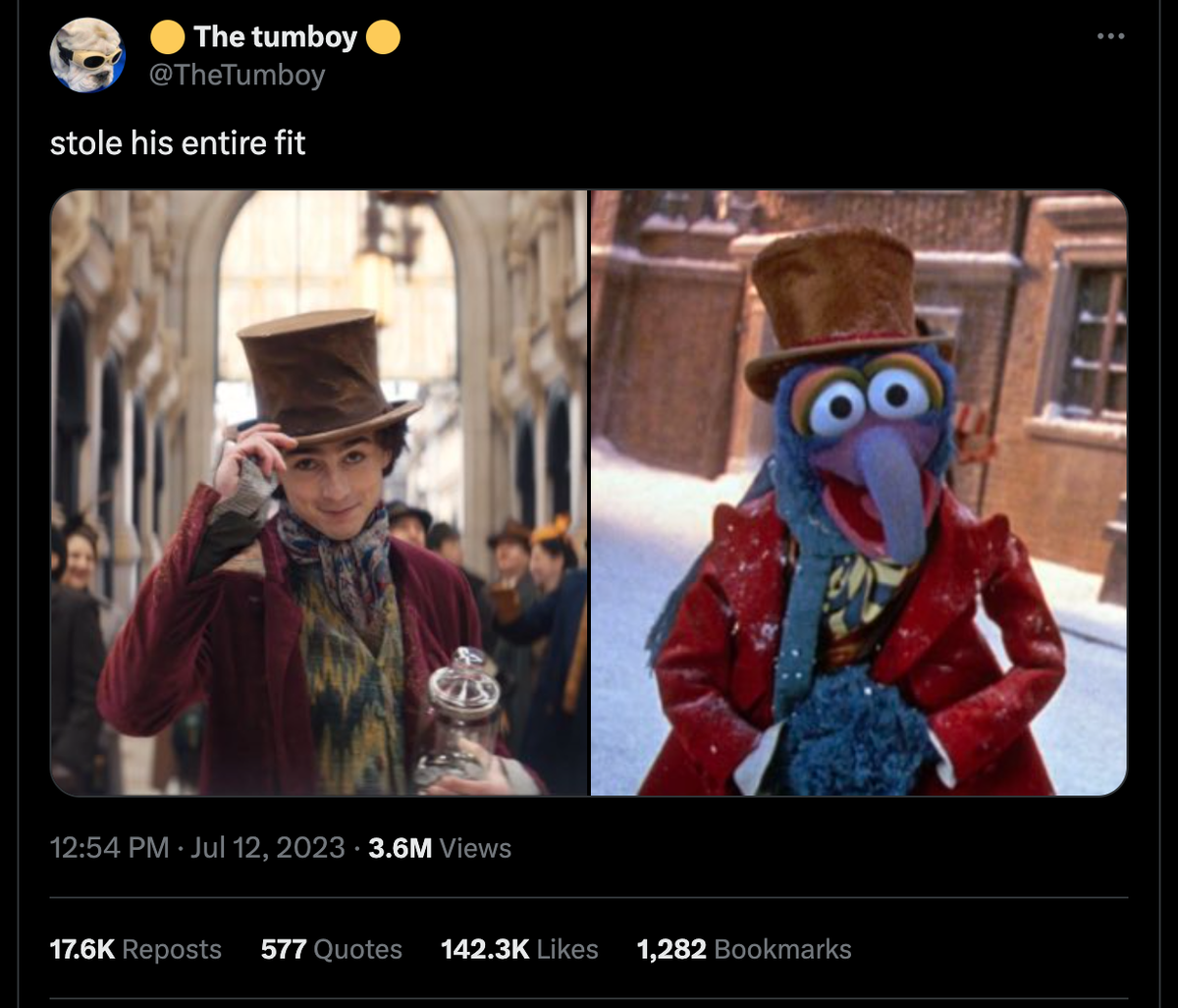Image resolution: width=1178 pixels, height=1008 pixels.
Task: Click the border between the two images
Action: (587, 491)
